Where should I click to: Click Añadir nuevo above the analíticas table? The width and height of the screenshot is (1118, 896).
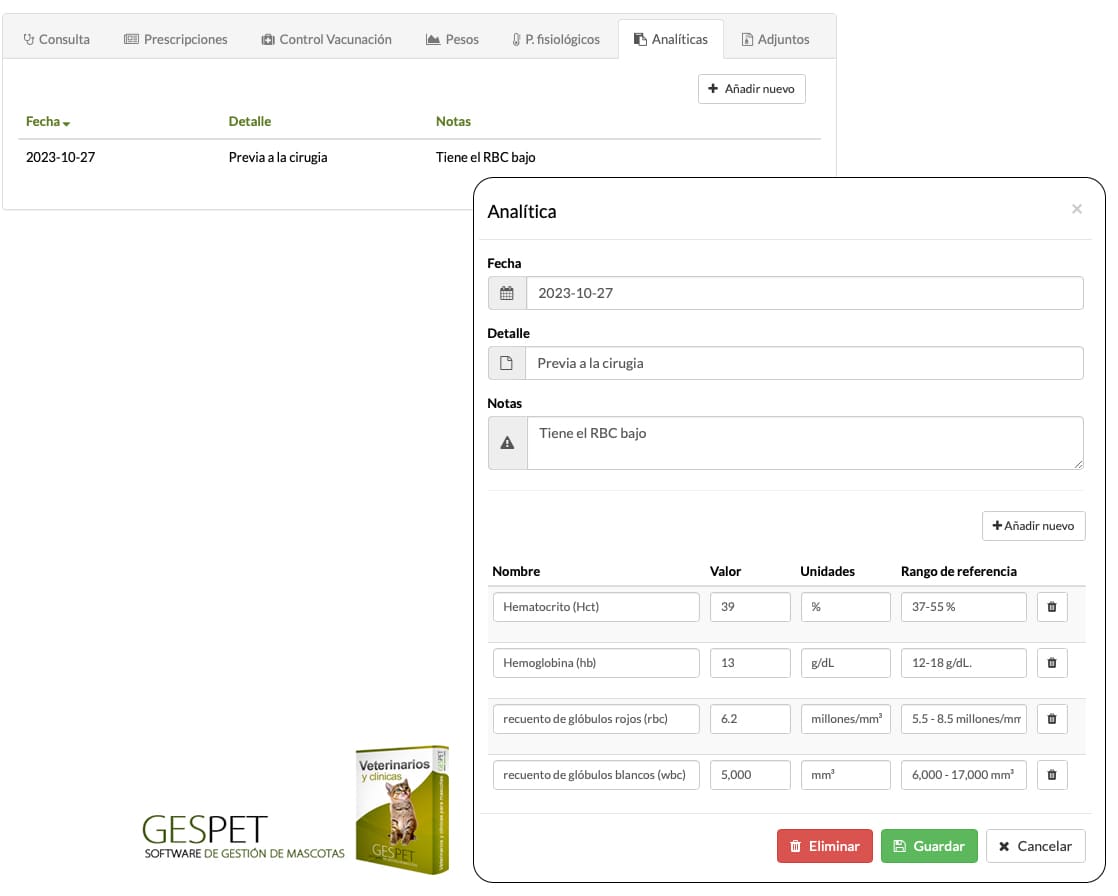[x=752, y=89]
